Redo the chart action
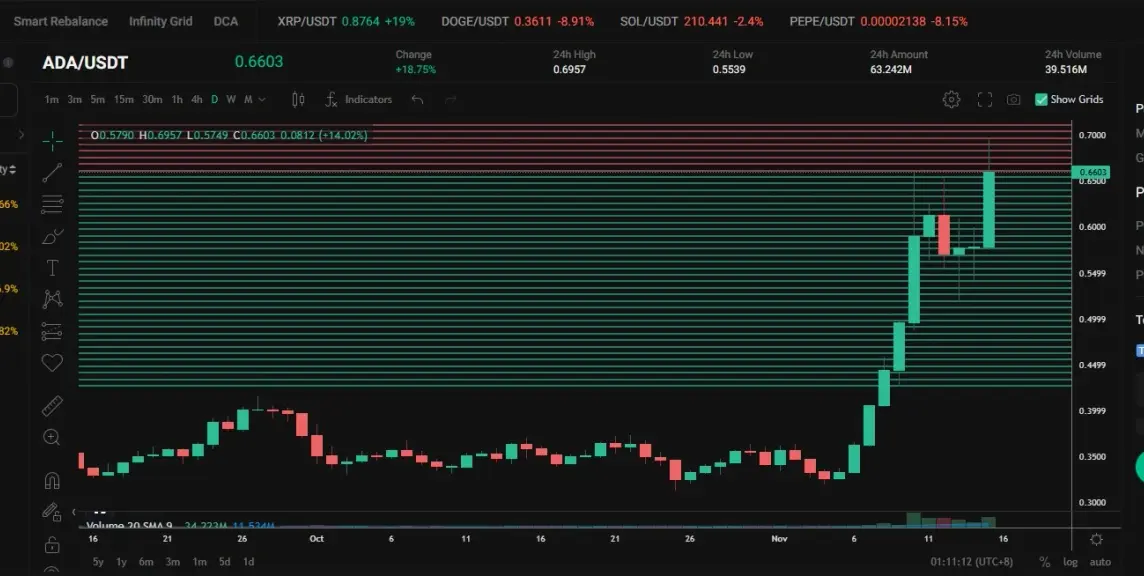 tap(451, 99)
